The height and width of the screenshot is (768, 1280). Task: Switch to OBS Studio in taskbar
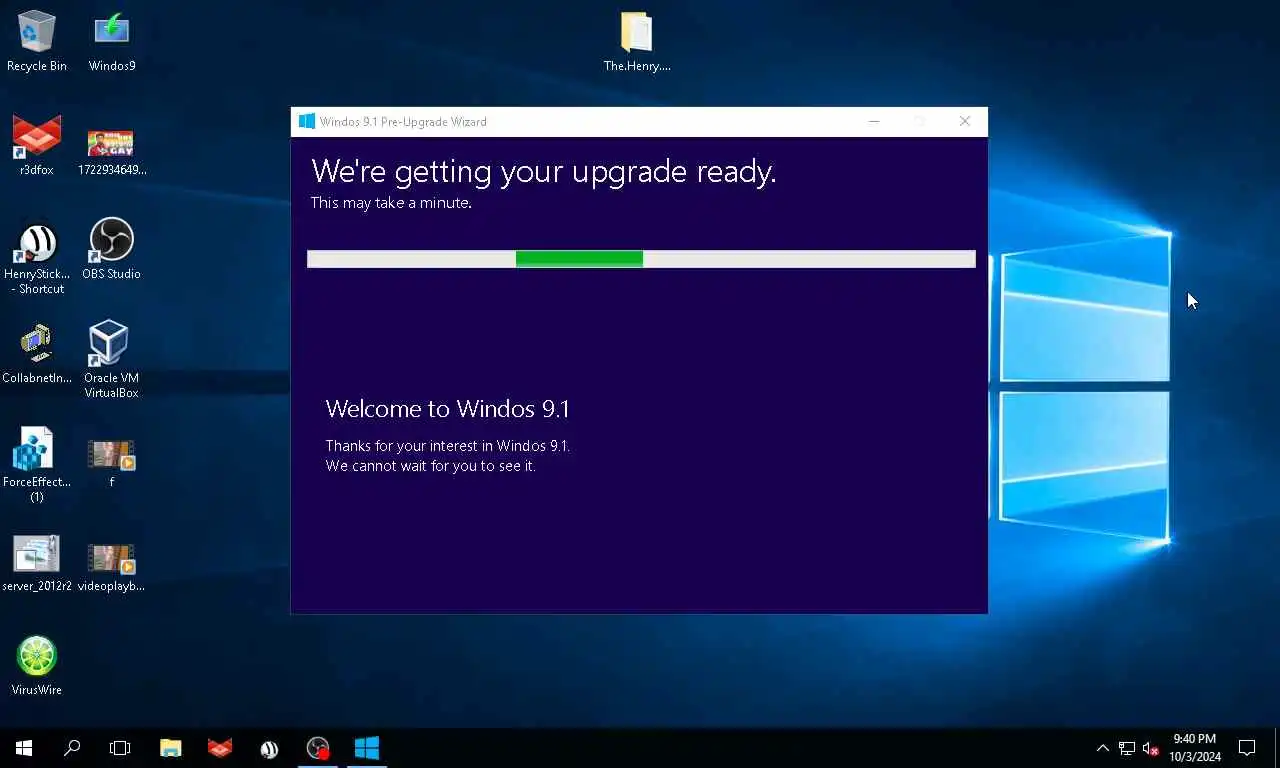coord(318,748)
